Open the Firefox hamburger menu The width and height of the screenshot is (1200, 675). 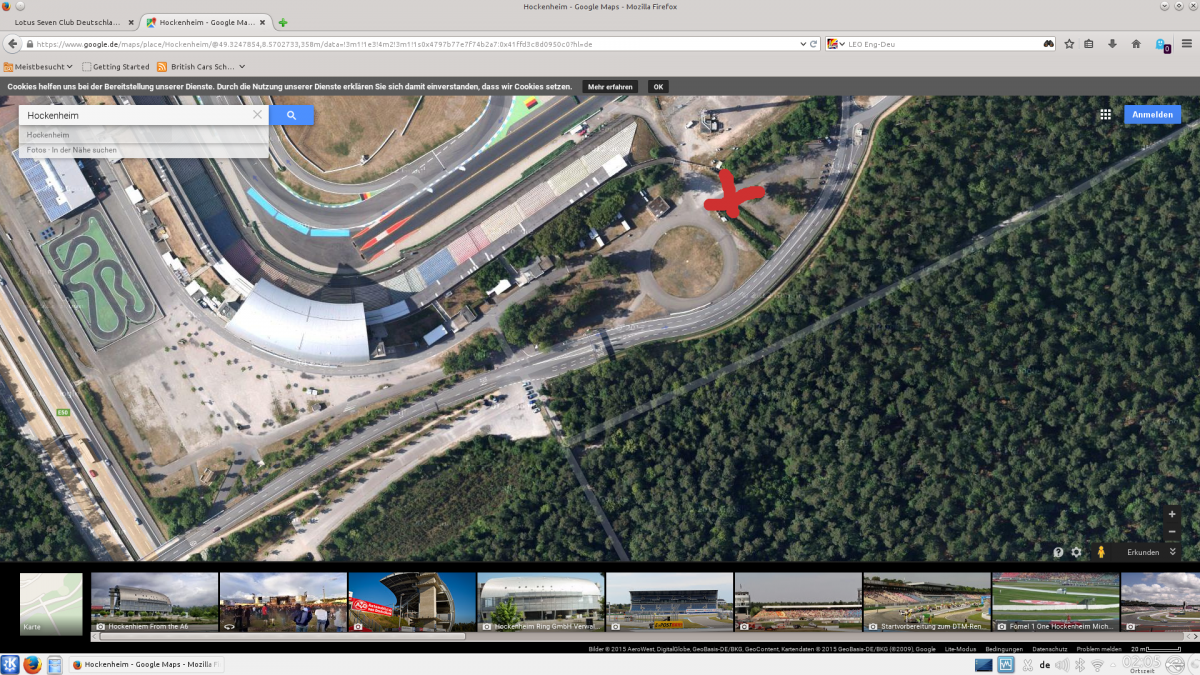[x=1186, y=44]
